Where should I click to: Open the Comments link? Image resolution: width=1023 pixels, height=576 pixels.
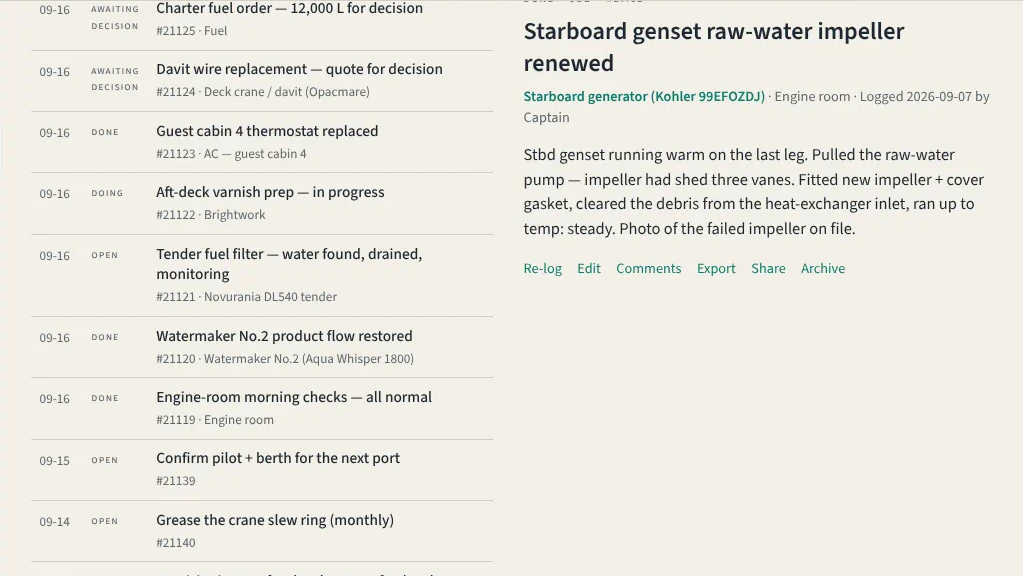(x=649, y=269)
